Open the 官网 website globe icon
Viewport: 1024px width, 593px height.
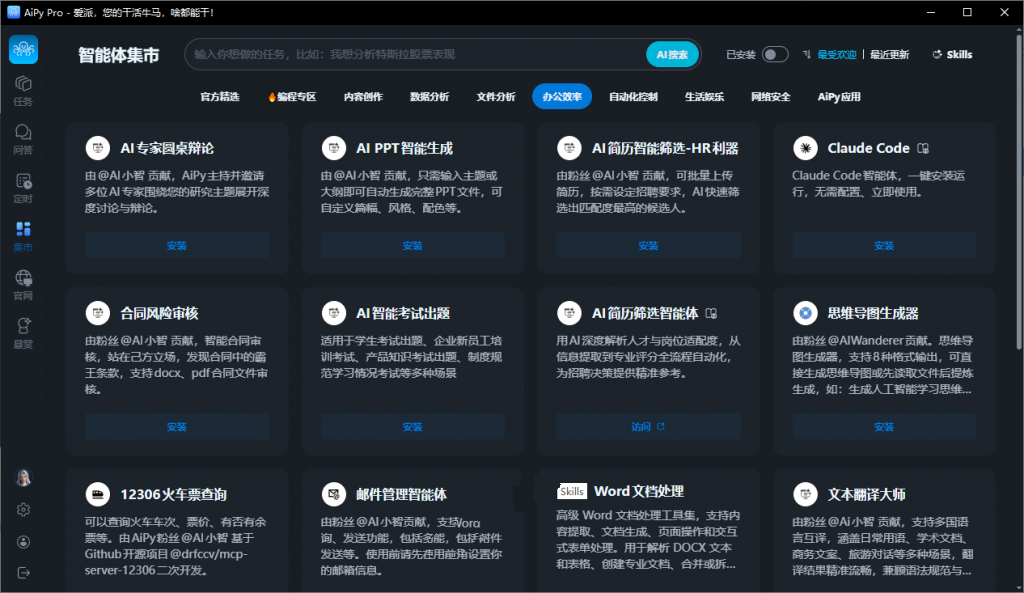pyautogui.click(x=24, y=285)
